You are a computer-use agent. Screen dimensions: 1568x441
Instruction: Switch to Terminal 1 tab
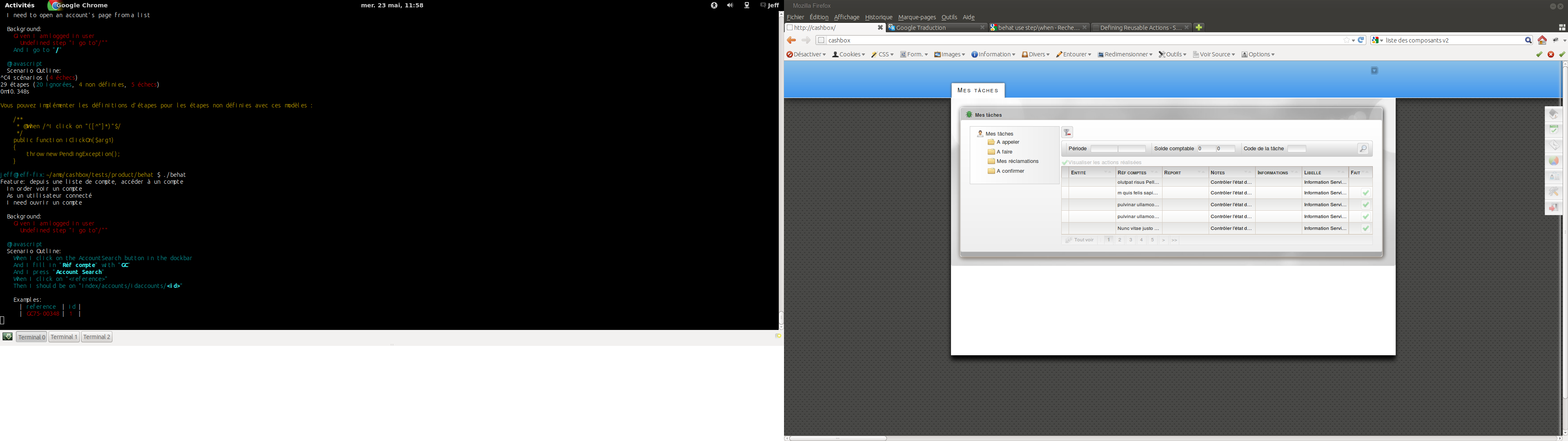(x=64, y=337)
